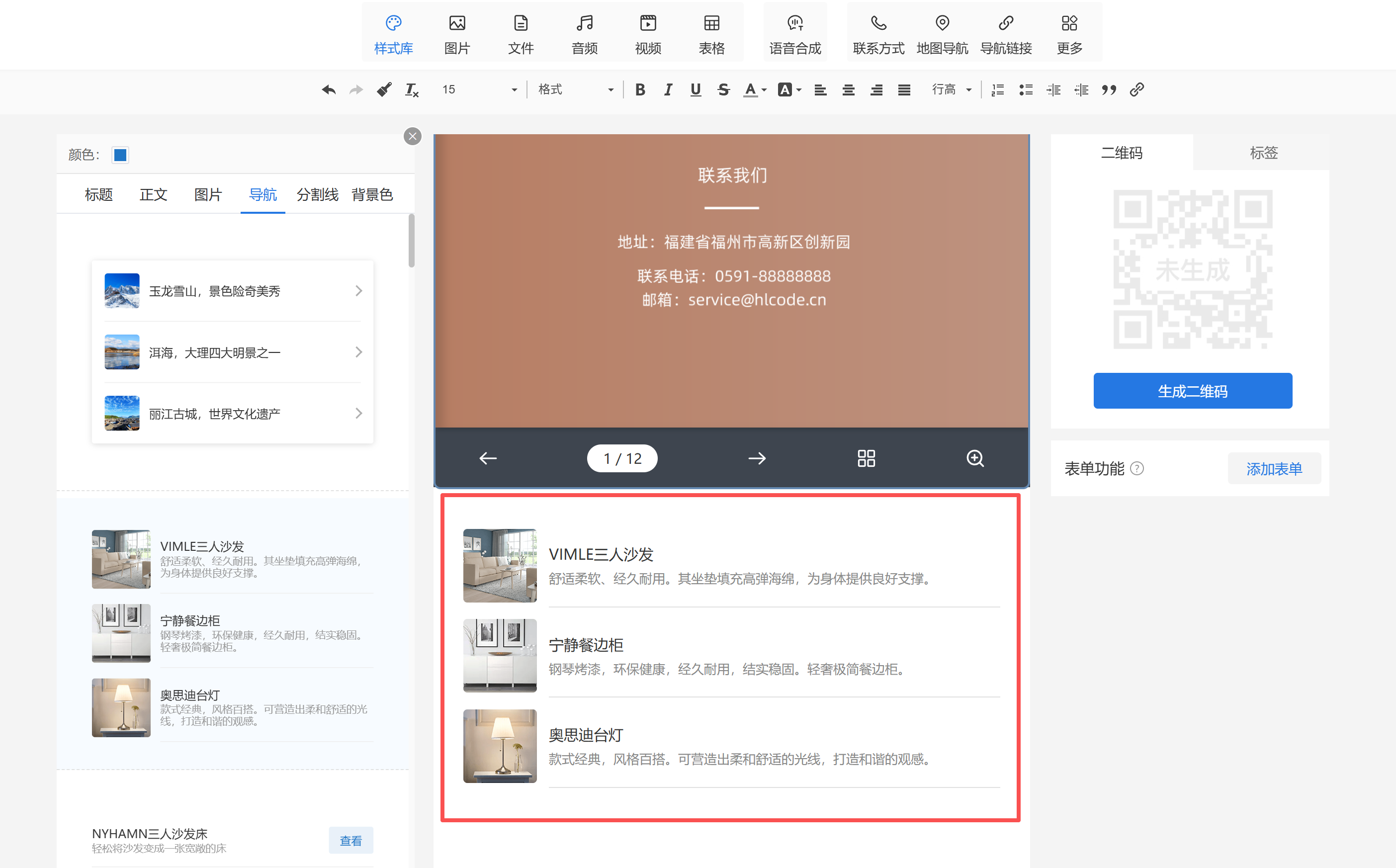Switch to the 标签 tab
Screen dimensions: 1396x868
[x=1263, y=153]
